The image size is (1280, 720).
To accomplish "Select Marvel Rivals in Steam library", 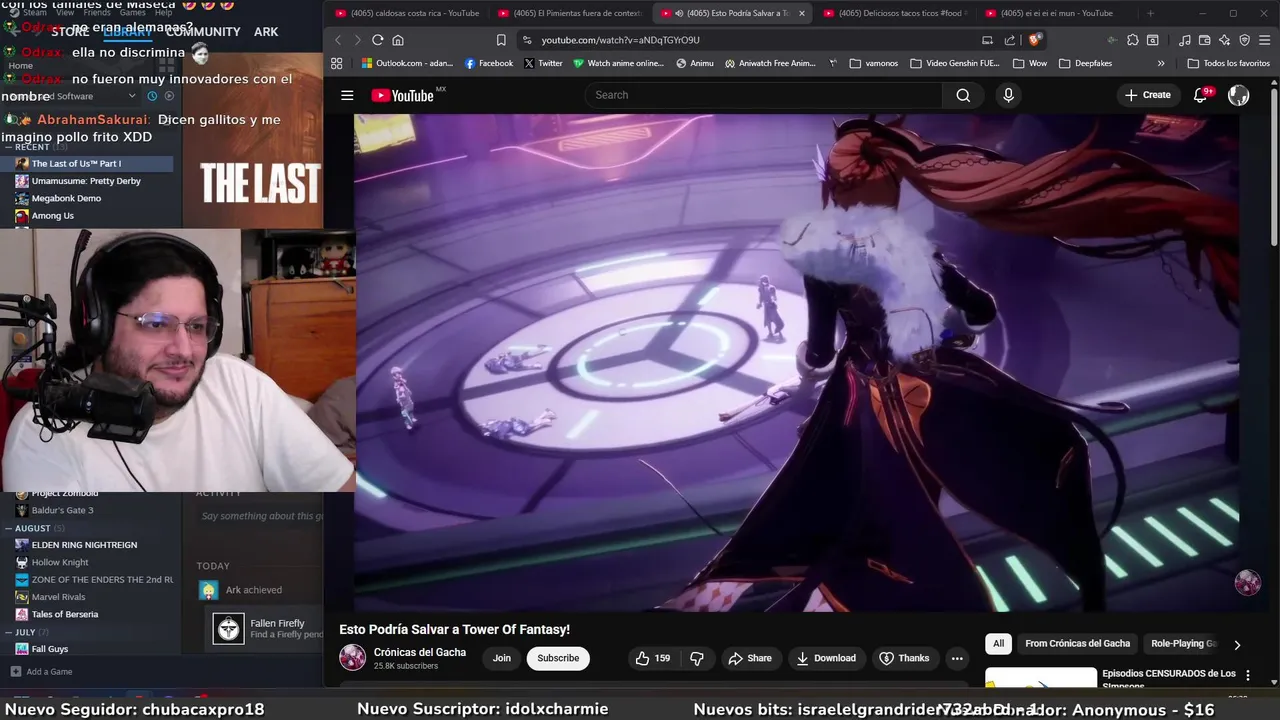I will click(58, 597).
